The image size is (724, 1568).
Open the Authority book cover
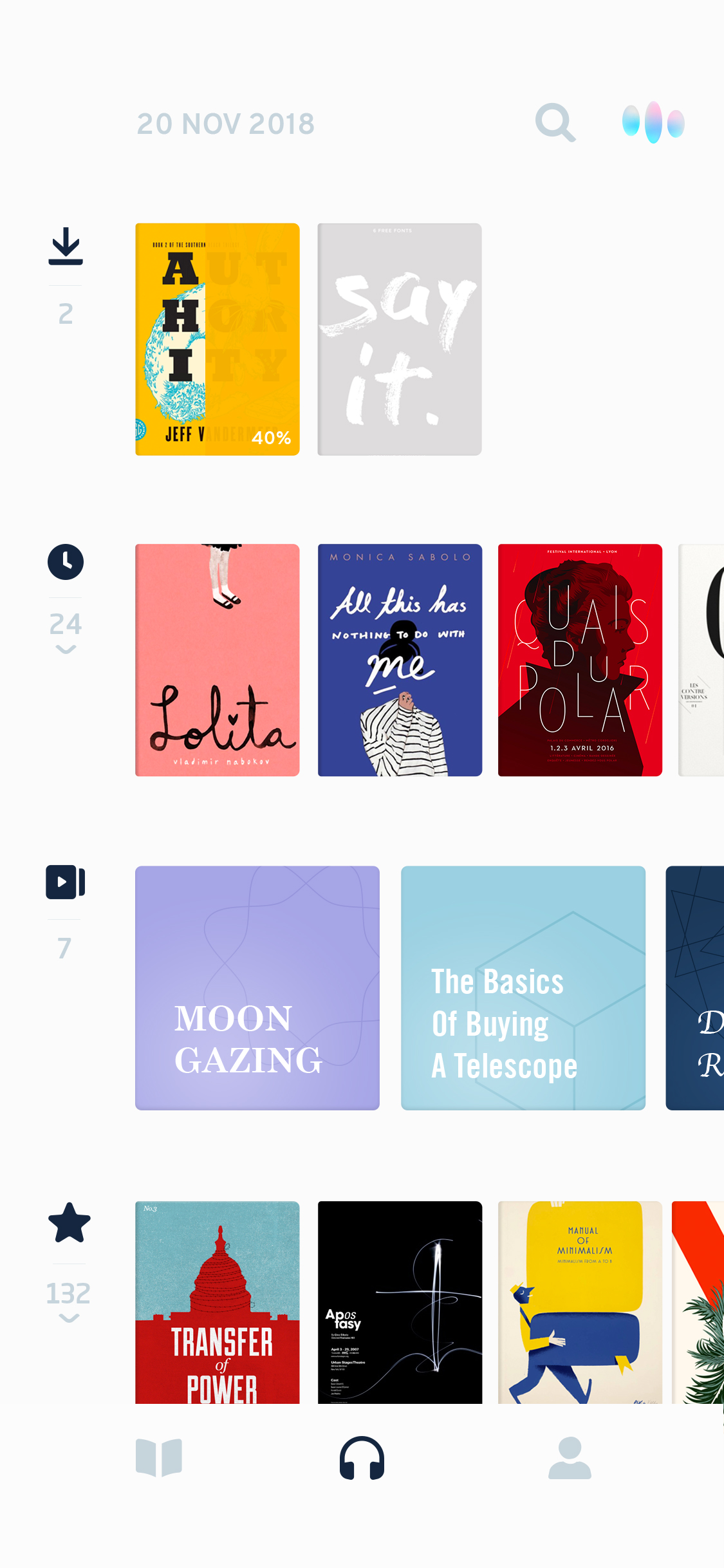point(218,339)
